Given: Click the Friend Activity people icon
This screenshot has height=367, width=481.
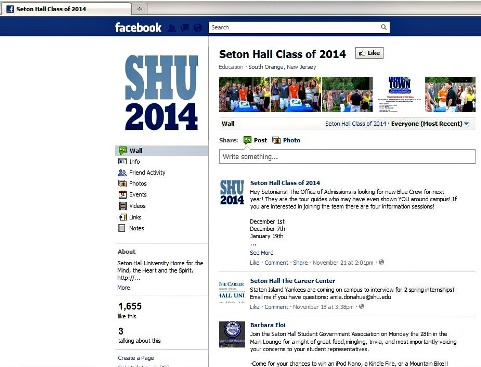Looking at the screenshot, I should tap(122, 172).
